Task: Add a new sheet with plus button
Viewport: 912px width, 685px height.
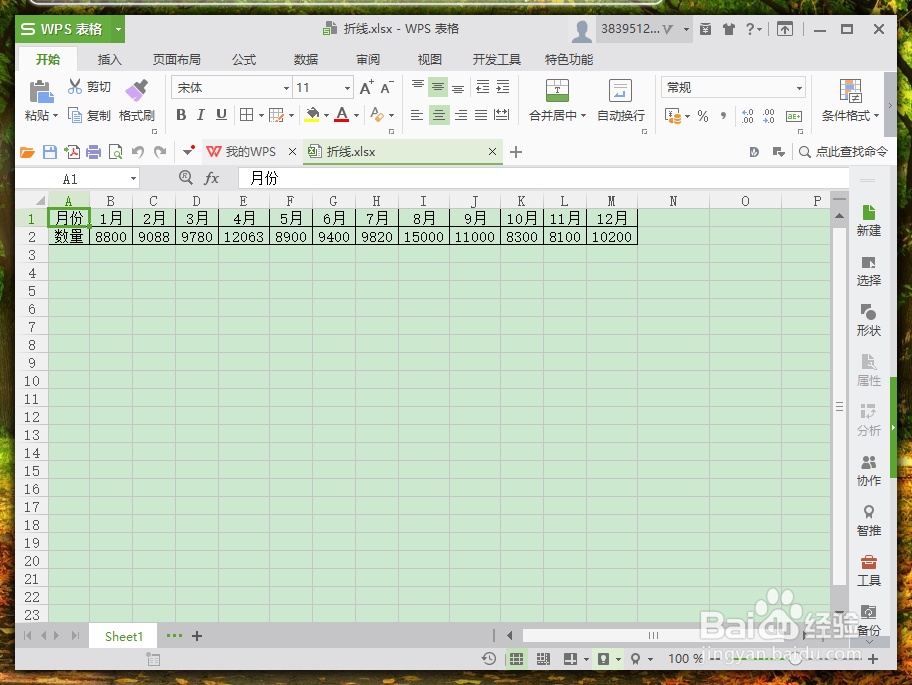Action: 197,636
